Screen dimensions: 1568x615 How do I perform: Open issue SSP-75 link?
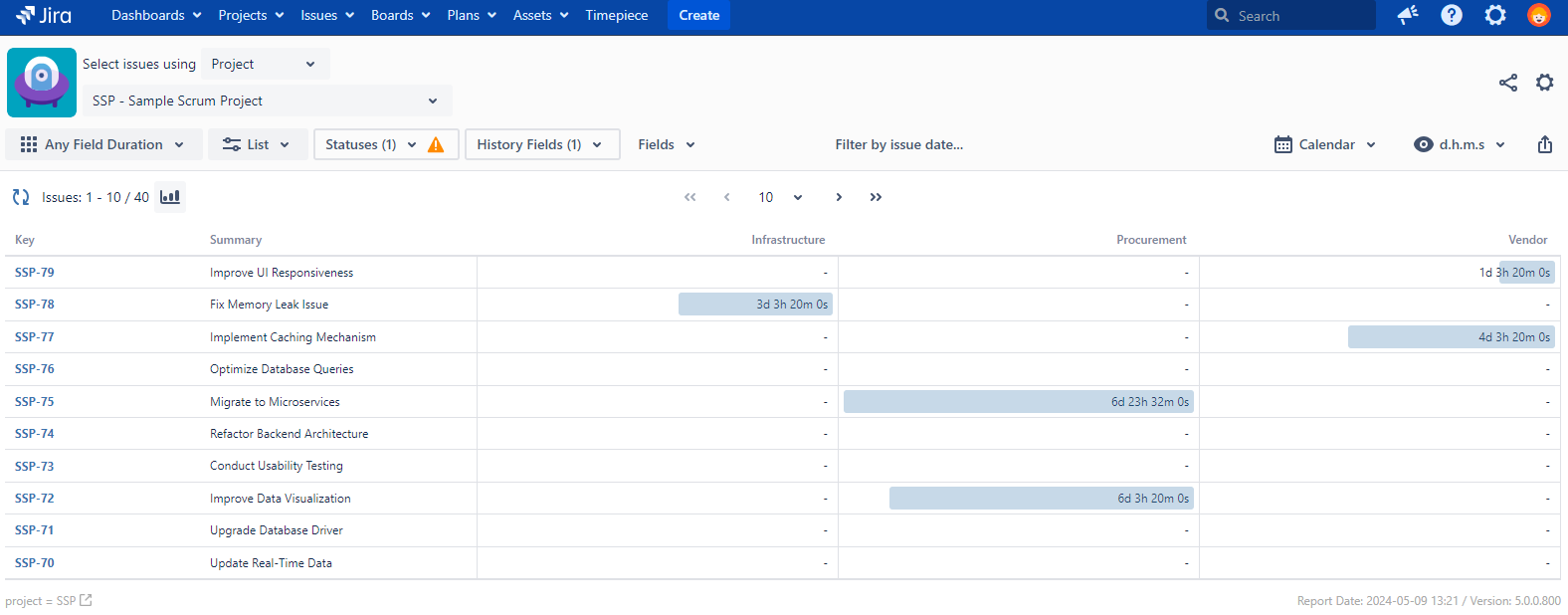[x=35, y=402]
